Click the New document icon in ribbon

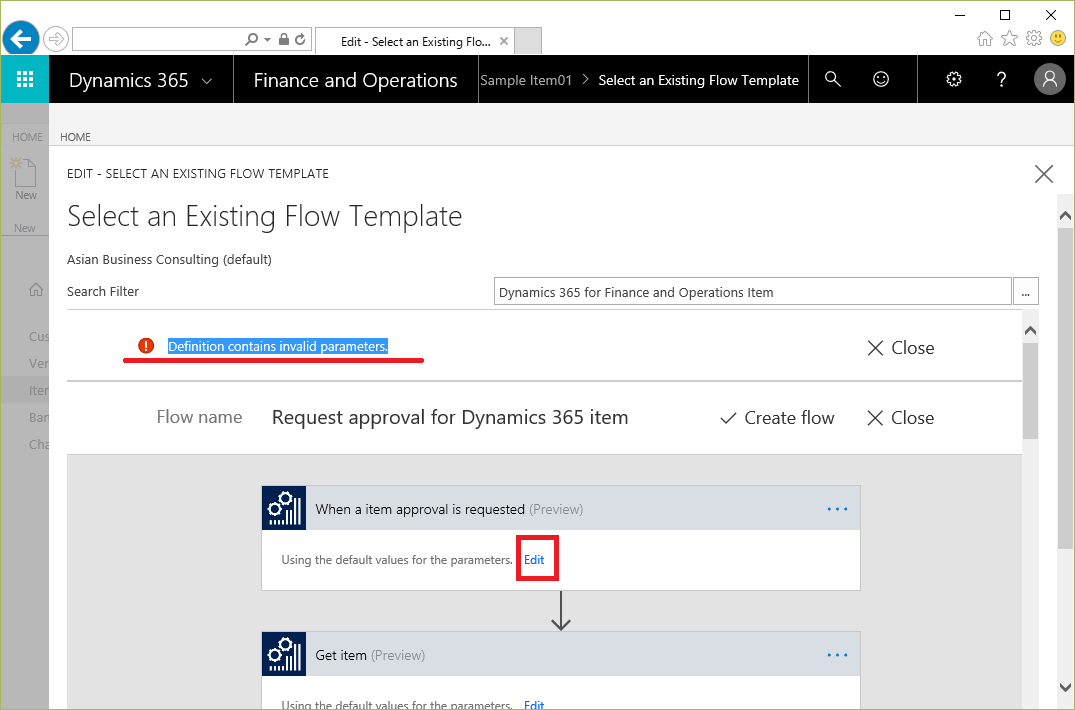click(25, 173)
